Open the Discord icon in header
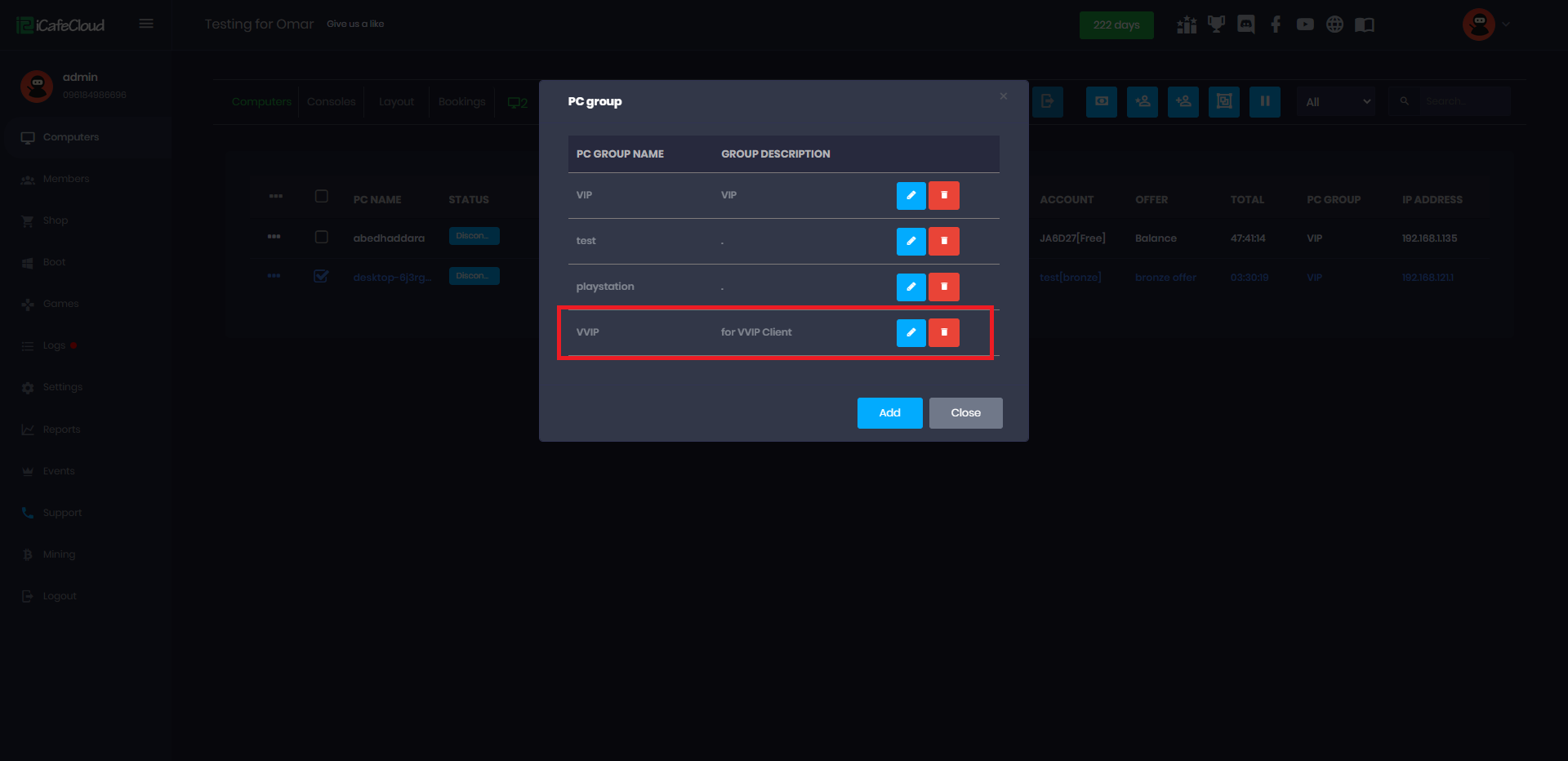 click(1245, 24)
